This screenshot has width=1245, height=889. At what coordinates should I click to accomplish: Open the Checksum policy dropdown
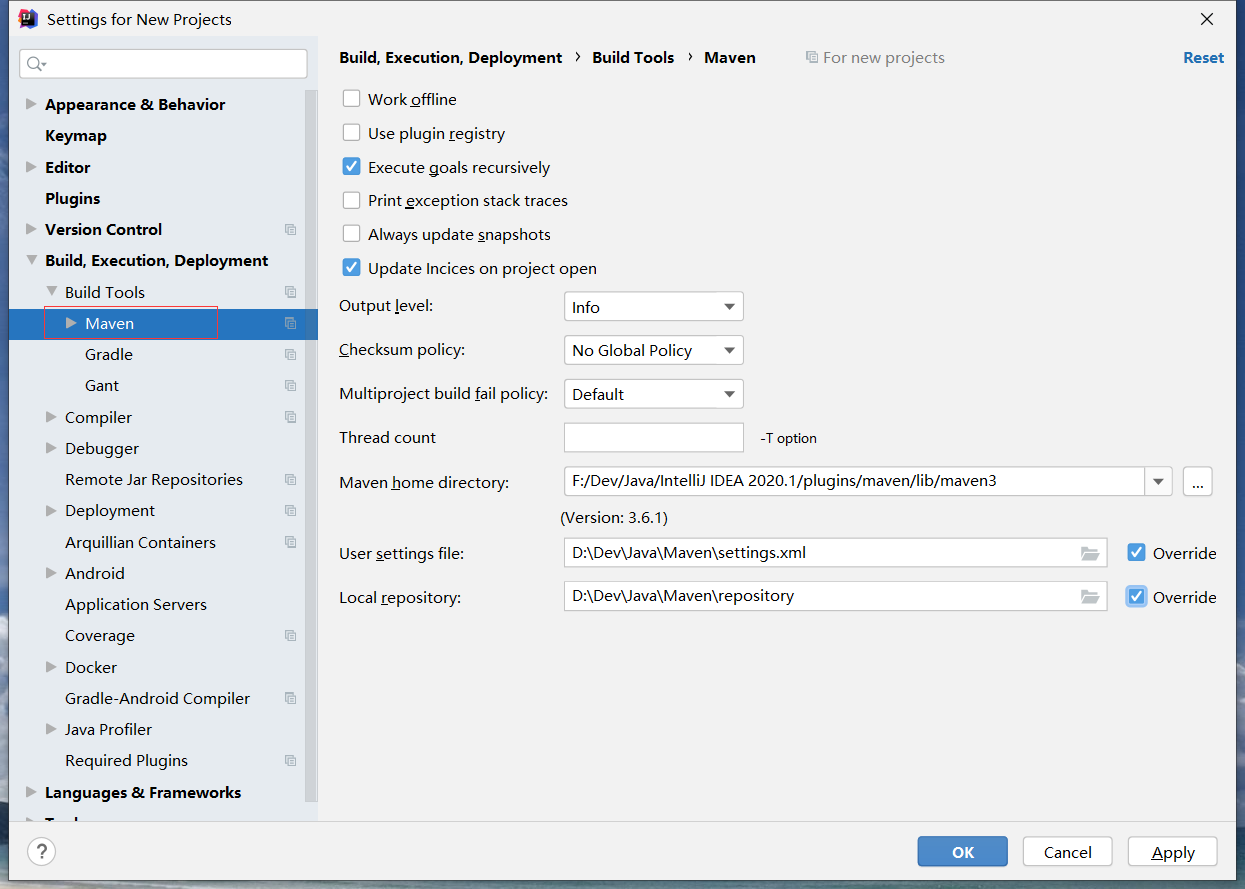(x=654, y=350)
